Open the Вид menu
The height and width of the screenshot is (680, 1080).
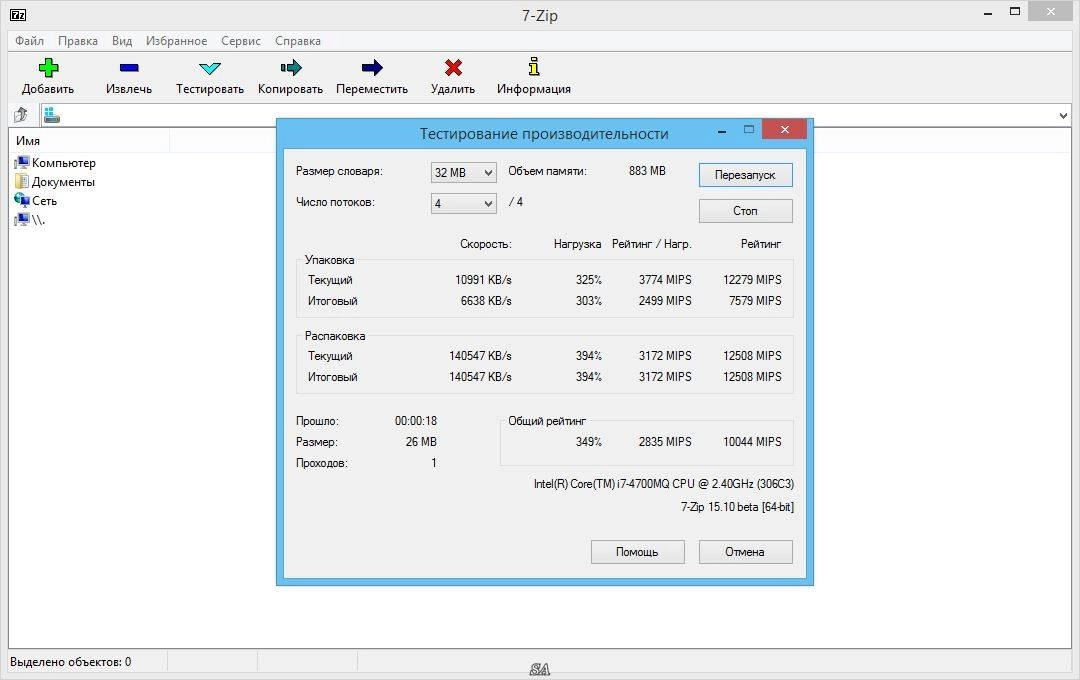[122, 41]
